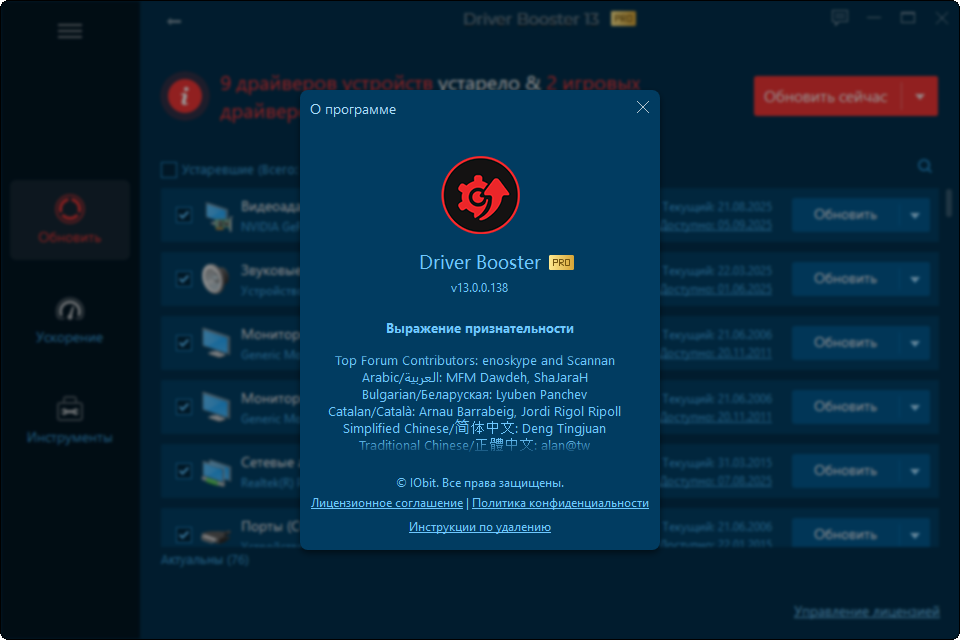Screen dimensions: 960x640
Task: Go back with the arrow in title bar
Action: coord(174,21)
